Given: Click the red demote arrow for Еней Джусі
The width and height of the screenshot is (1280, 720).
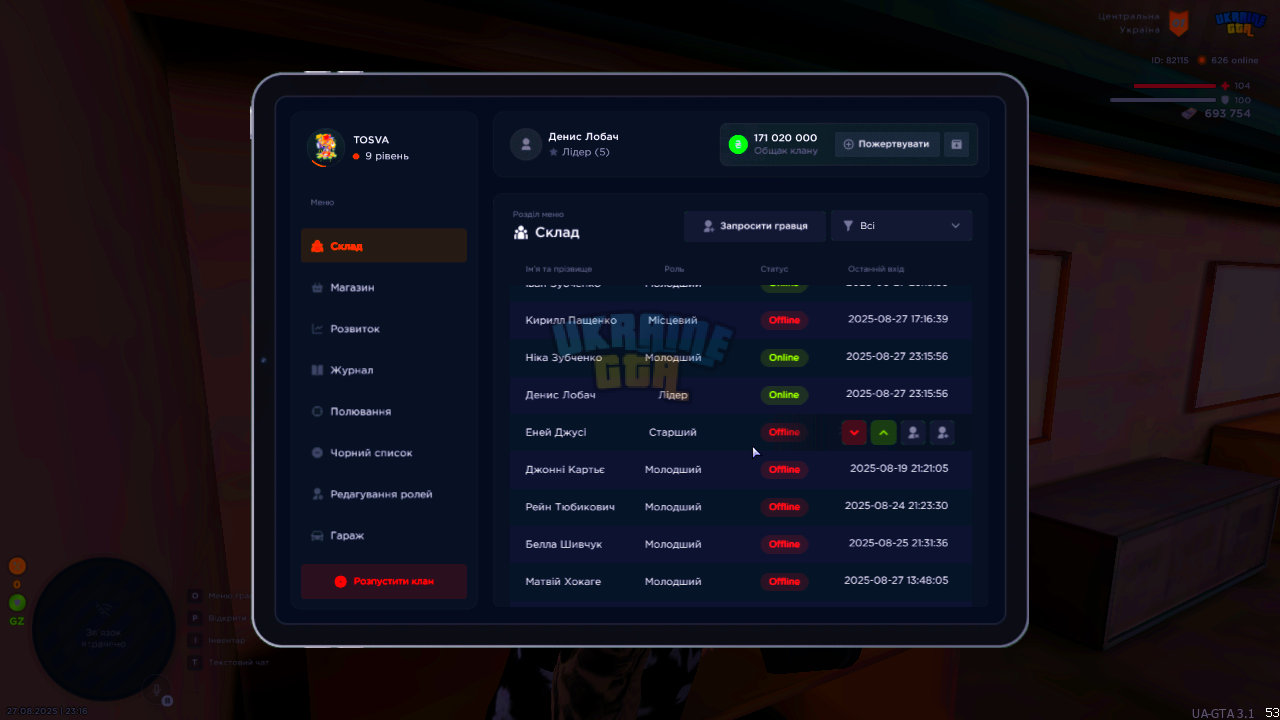Looking at the screenshot, I should (854, 432).
